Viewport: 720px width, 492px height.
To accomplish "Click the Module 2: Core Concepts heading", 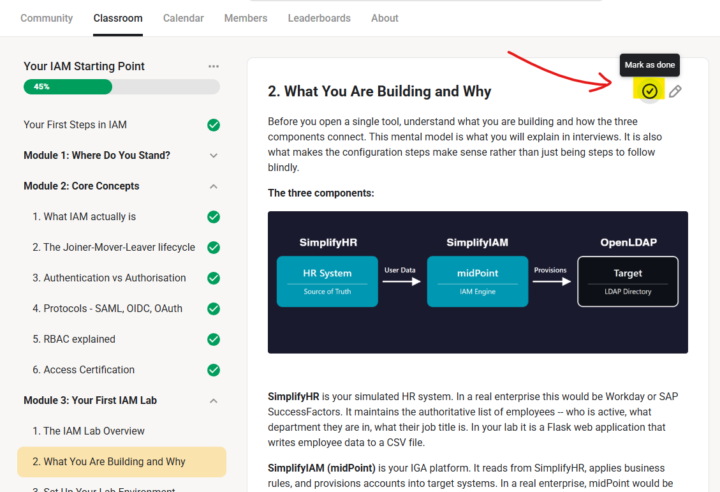I will (81, 186).
